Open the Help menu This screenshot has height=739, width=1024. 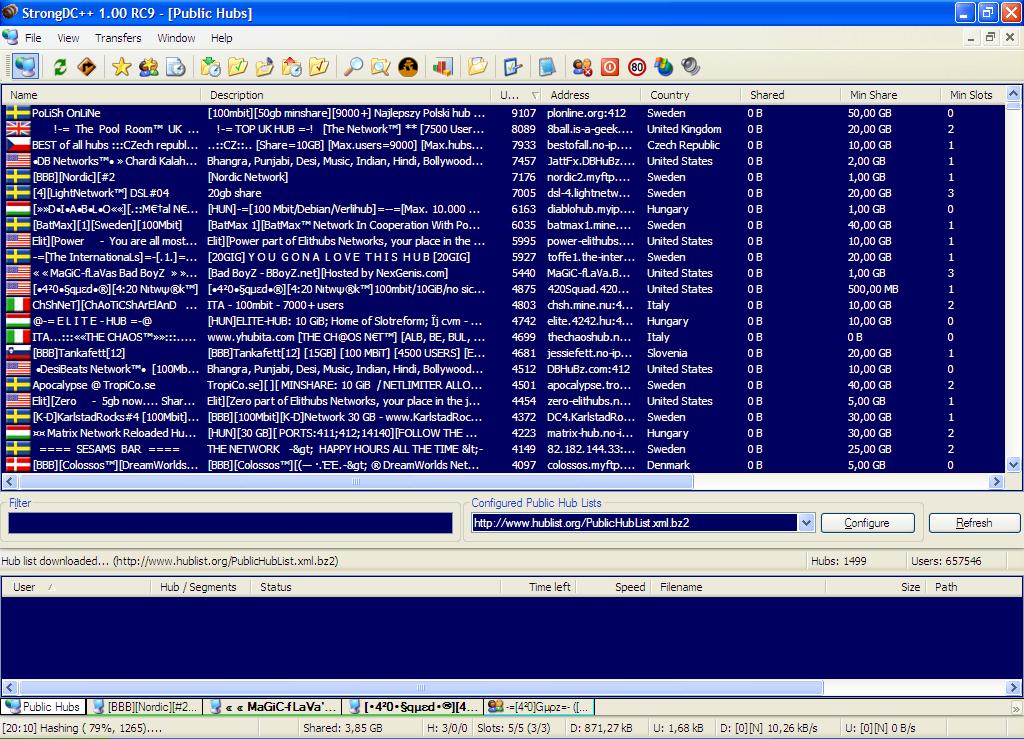pyautogui.click(x=221, y=38)
